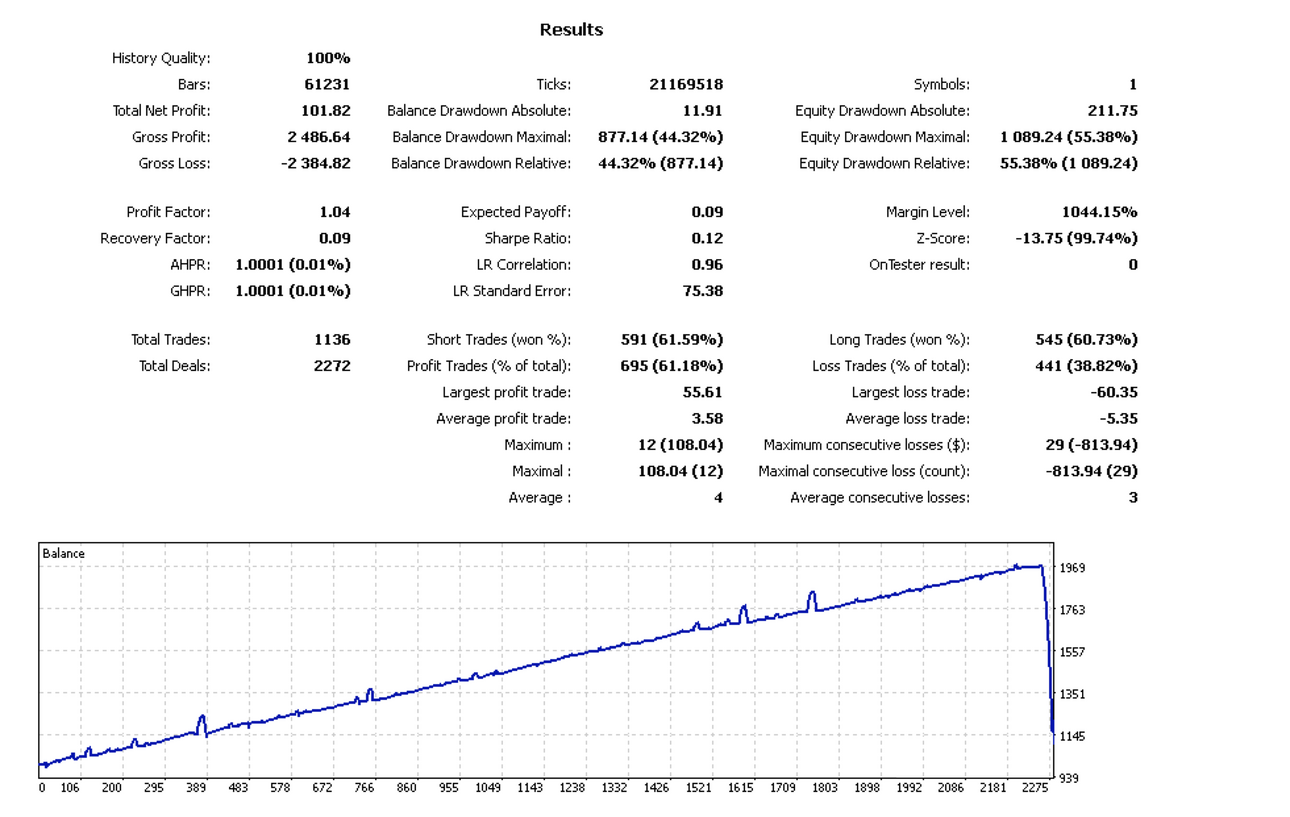Click the AHPR value 1.0001 (0.01%)

[293, 265]
